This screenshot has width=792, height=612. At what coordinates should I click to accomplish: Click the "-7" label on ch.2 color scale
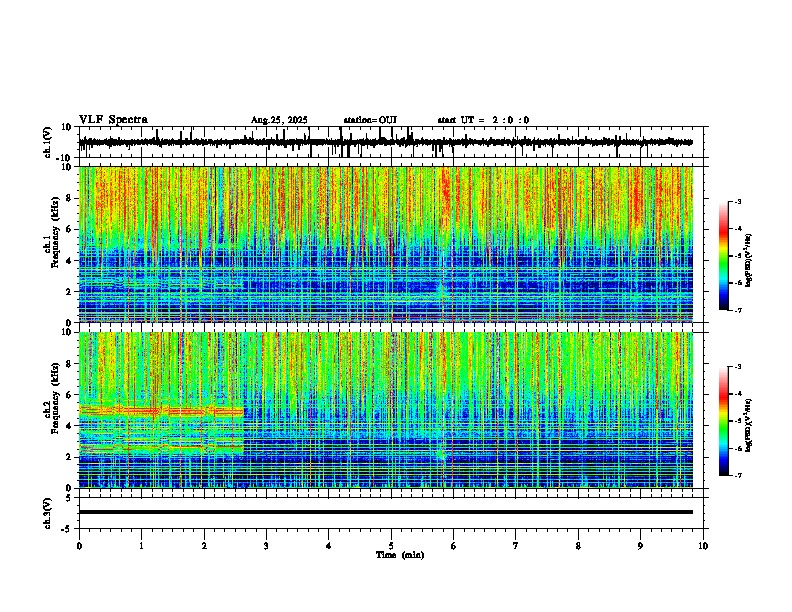pyautogui.click(x=737, y=475)
